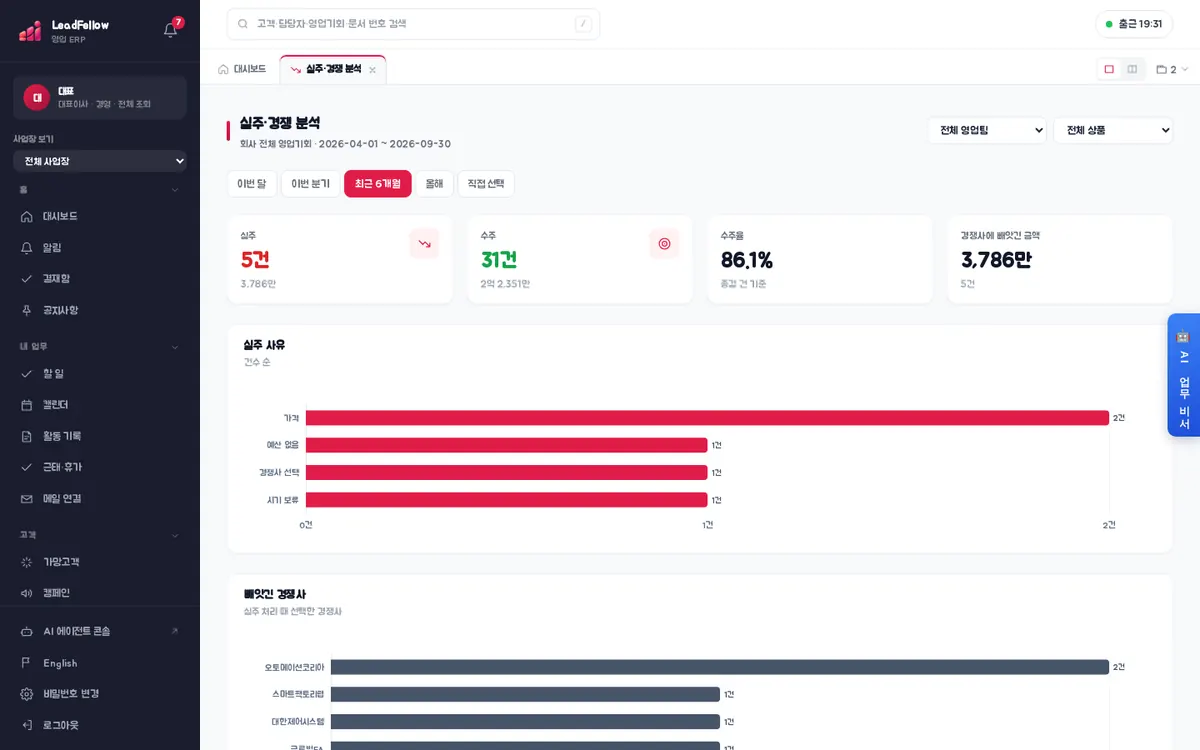Click the spinner icon next to 가망고객

pyautogui.click(x=27, y=562)
